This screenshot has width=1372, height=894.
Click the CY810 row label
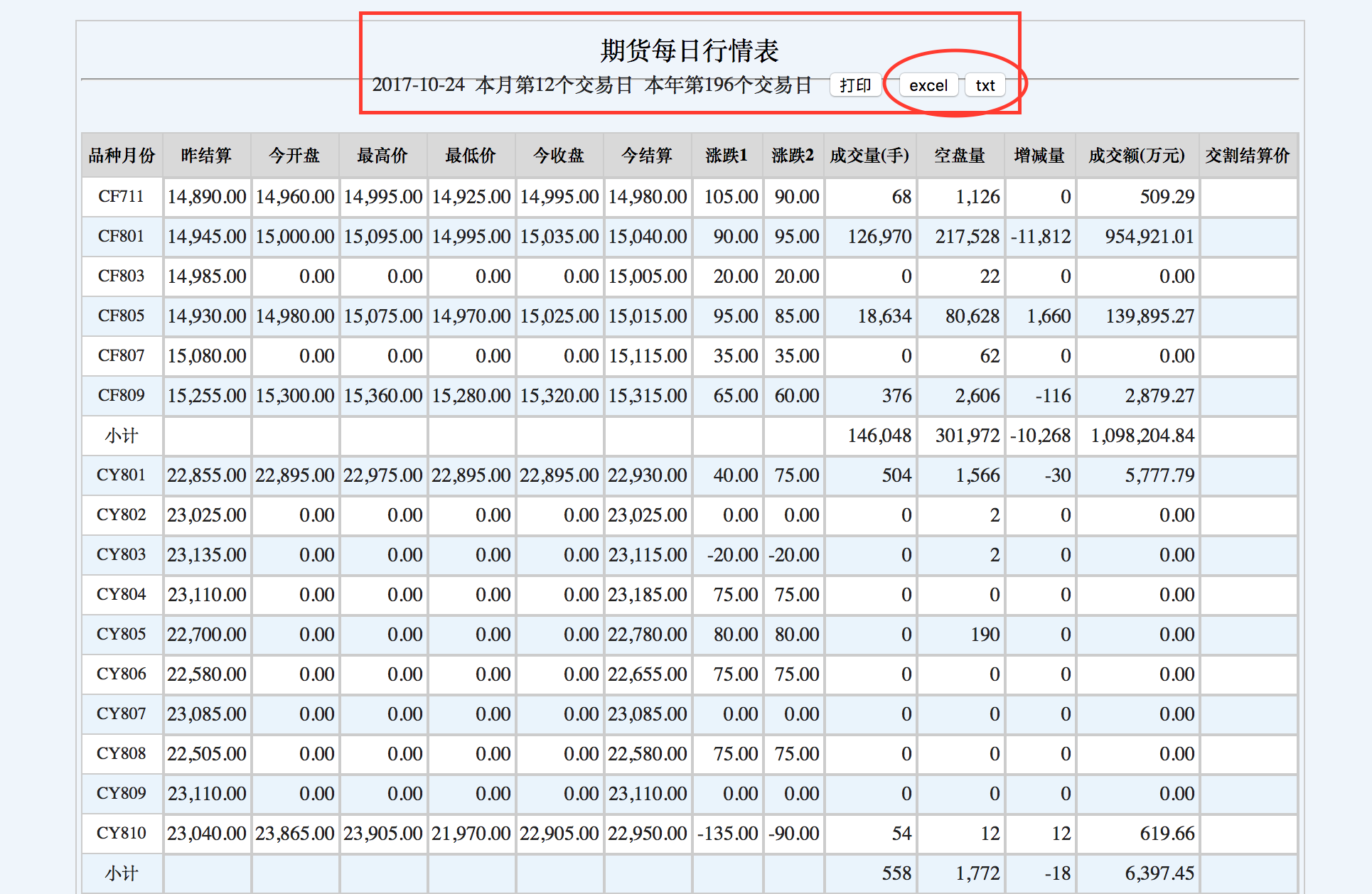pyautogui.click(x=122, y=833)
